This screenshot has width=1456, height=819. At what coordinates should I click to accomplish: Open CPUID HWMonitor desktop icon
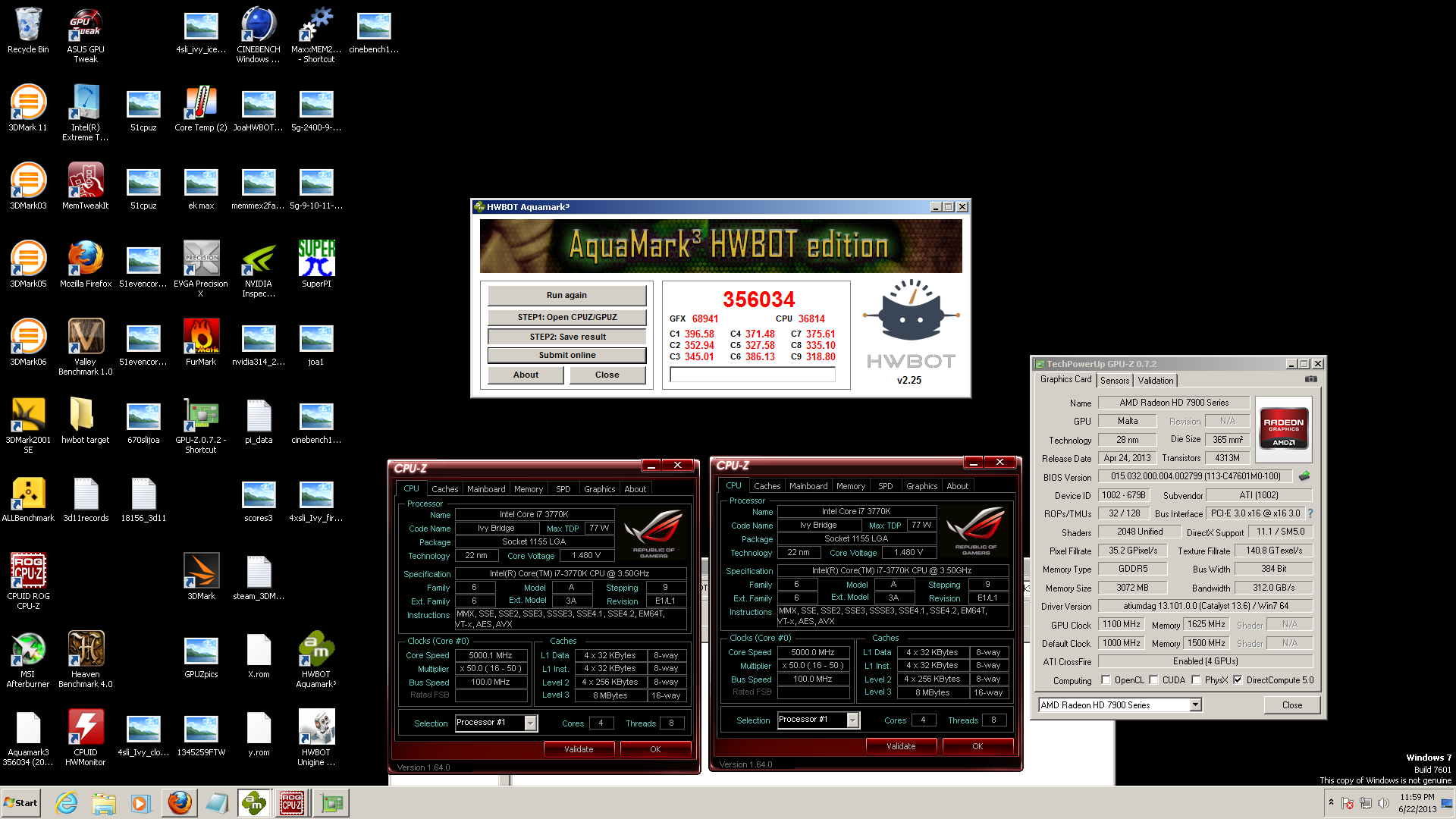(x=86, y=738)
